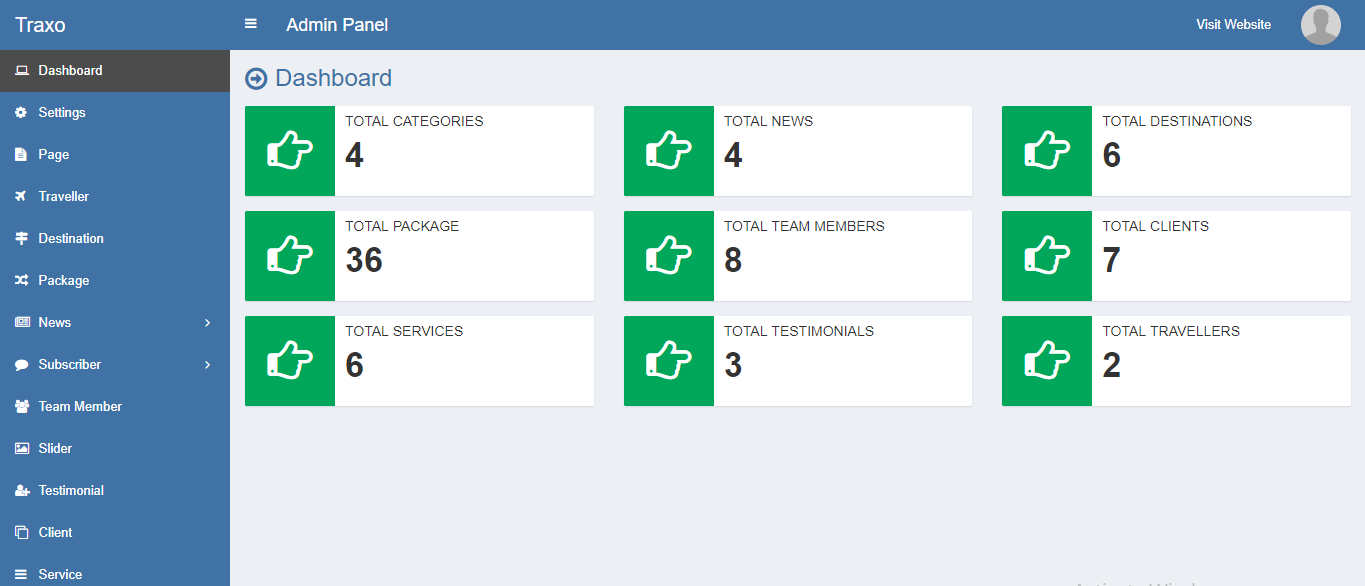Click the Slider image icon in sidebar
Image resolution: width=1365 pixels, height=586 pixels.
click(x=21, y=449)
